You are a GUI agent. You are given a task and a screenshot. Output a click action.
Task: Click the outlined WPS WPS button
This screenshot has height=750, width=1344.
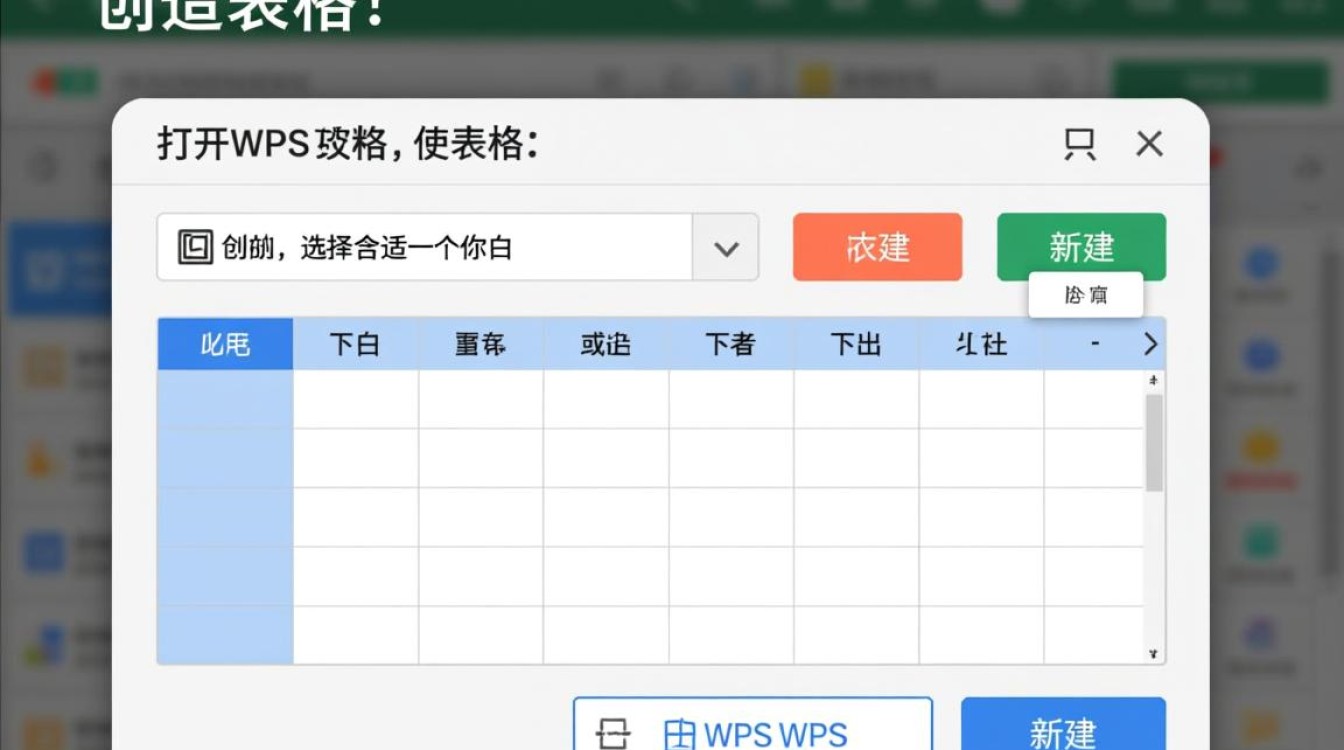(x=753, y=724)
